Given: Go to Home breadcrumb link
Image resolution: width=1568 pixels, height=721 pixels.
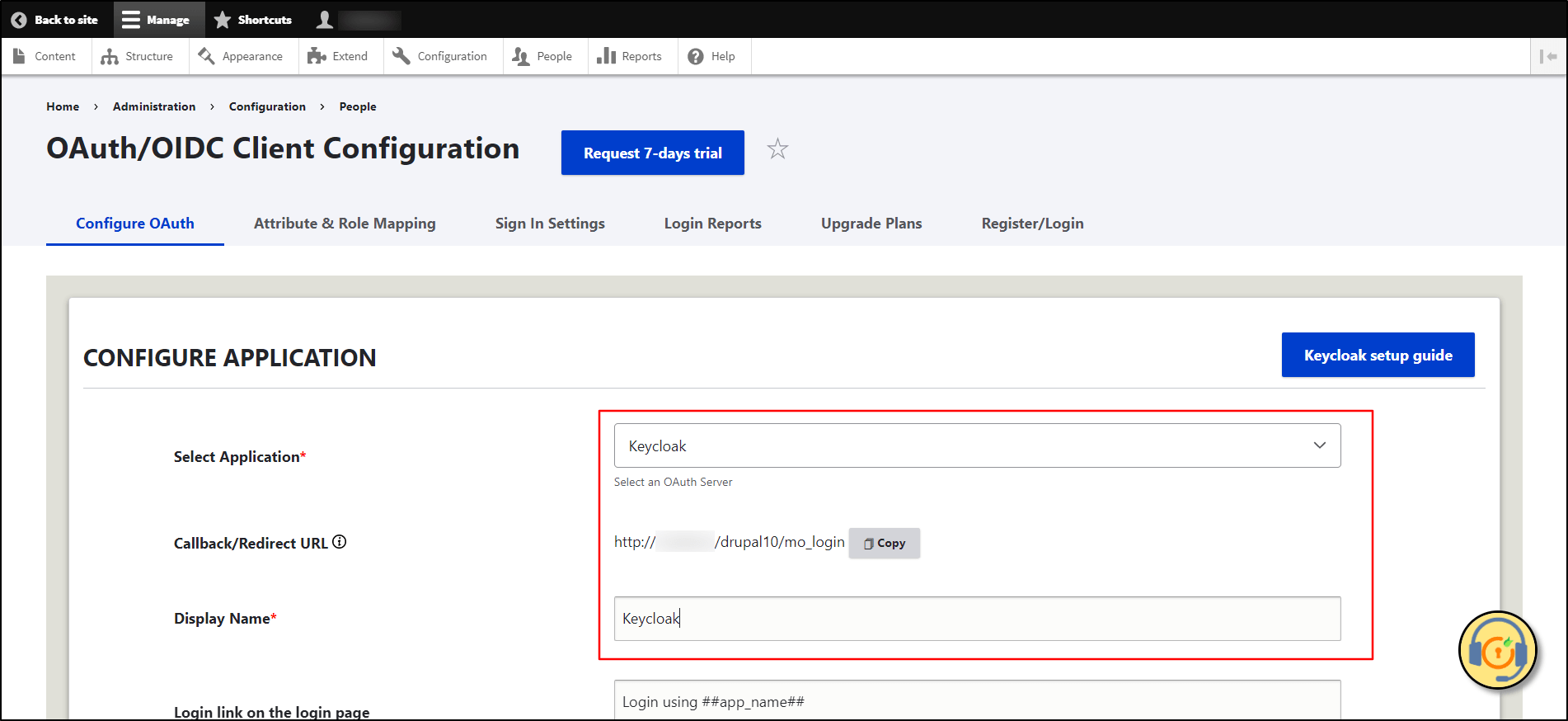Looking at the screenshot, I should pos(63,106).
